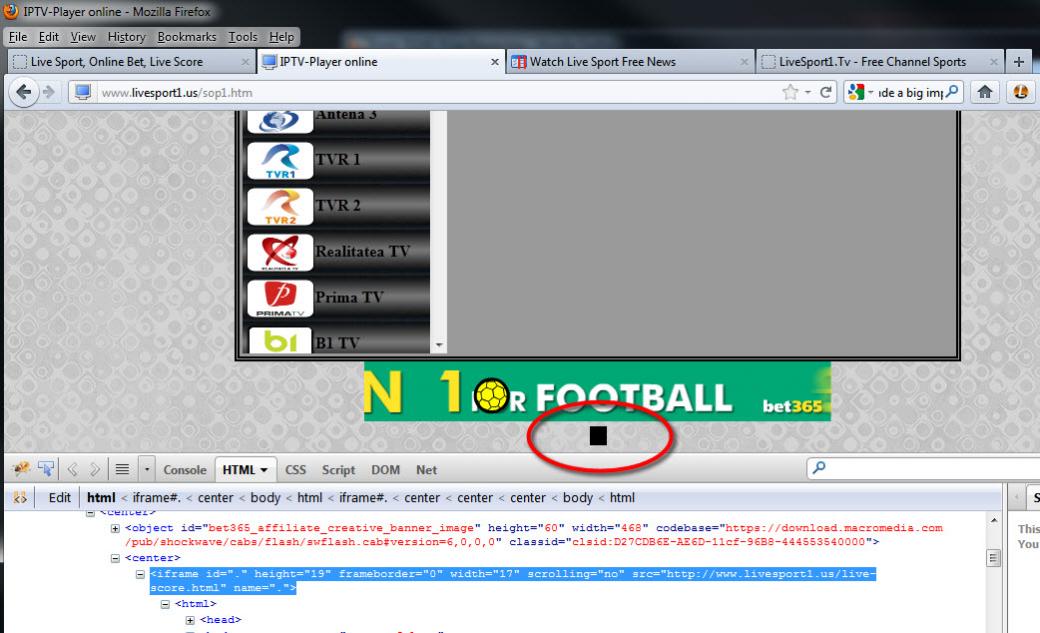Click the search magnifier in the Google search box

pyautogui.click(x=952, y=92)
